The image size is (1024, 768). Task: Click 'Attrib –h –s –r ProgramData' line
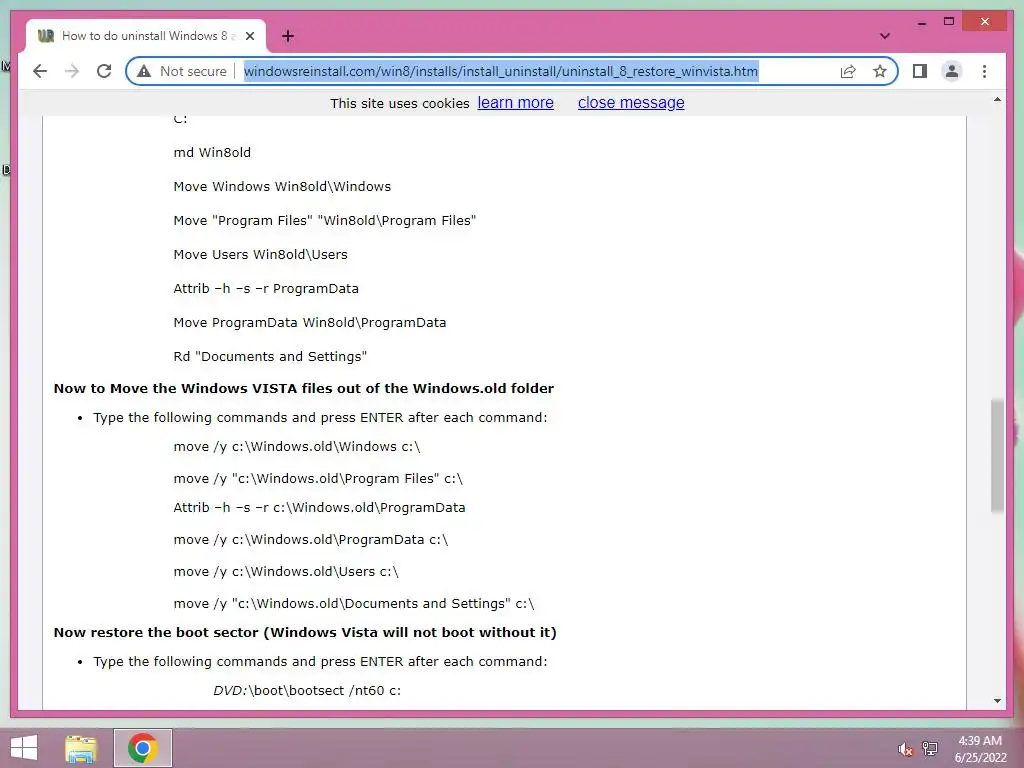click(266, 288)
